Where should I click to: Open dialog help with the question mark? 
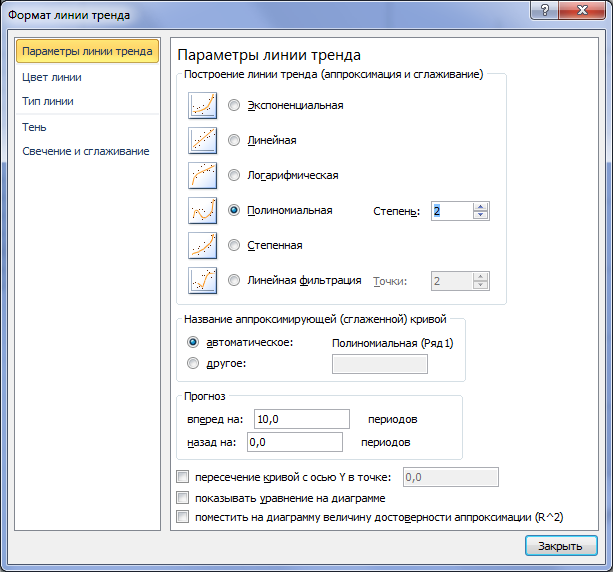click(545, 10)
